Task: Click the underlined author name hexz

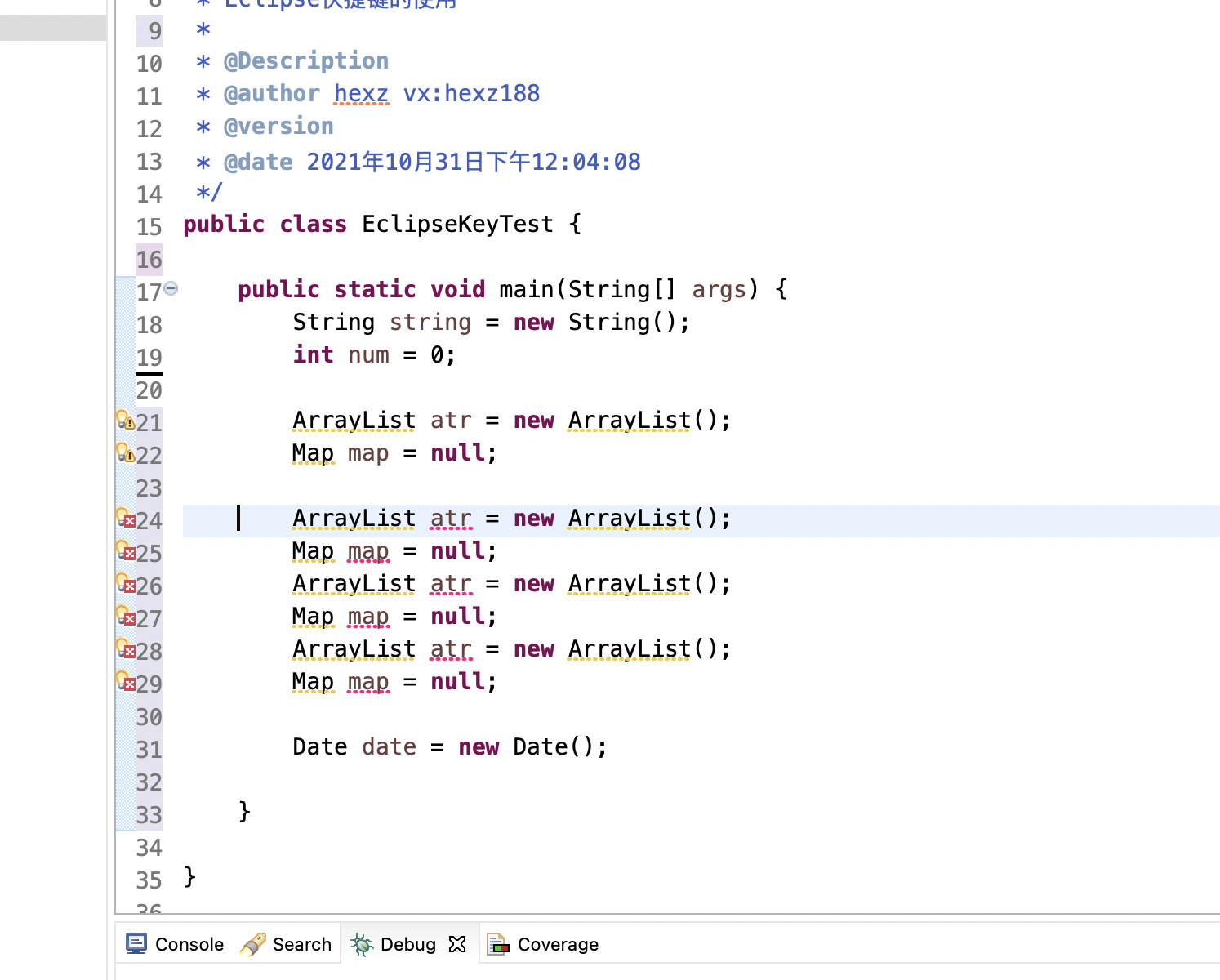Action: (361, 94)
